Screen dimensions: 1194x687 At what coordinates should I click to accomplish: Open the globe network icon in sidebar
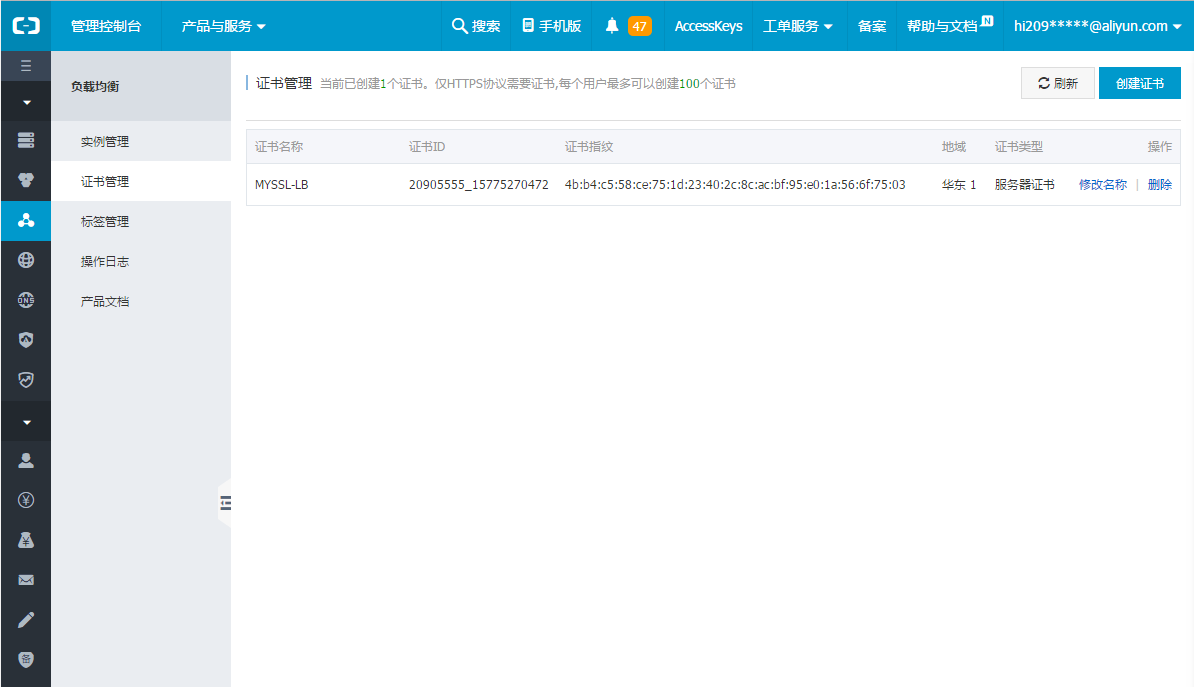26,260
